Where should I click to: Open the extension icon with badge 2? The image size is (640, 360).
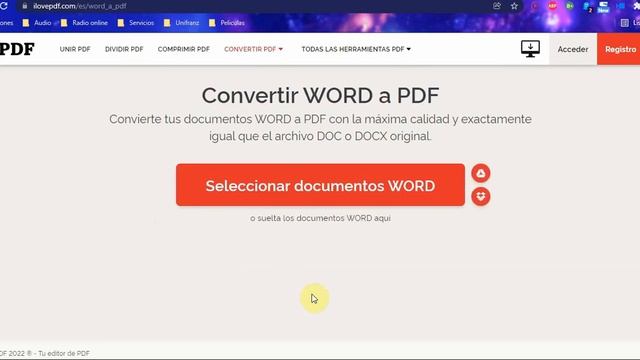[x=587, y=7]
